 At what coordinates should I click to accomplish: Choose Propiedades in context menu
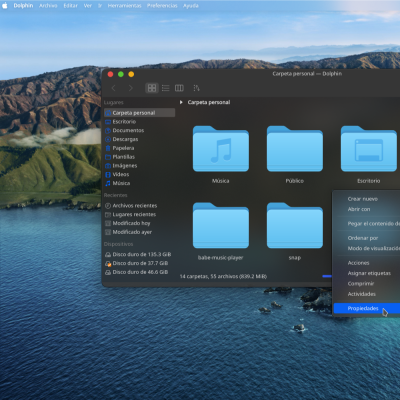(367, 308)
